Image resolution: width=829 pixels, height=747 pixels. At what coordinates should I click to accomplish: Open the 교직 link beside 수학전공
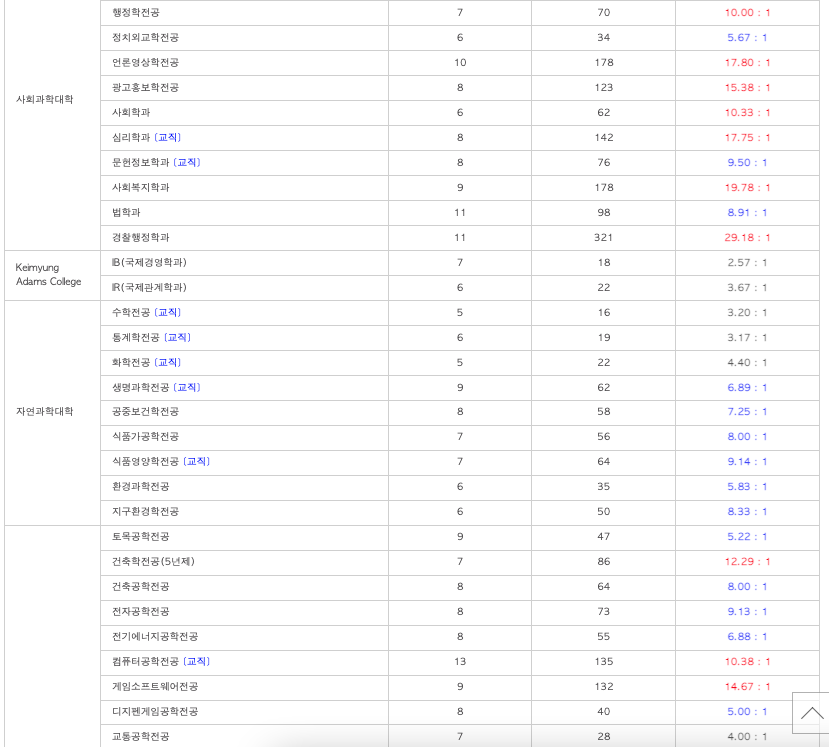coord(168,312)
